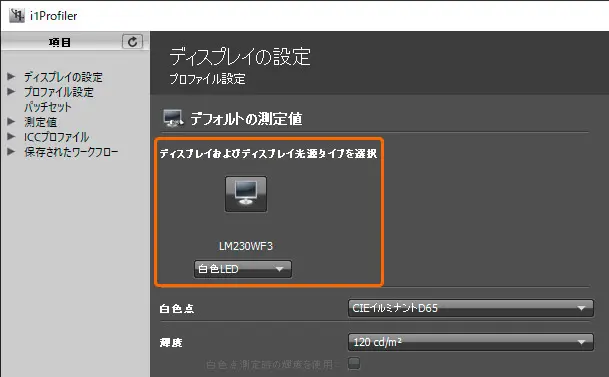Select the LM230WF3 monitor icon
This screenshot has width=609, height=377.
246,194
